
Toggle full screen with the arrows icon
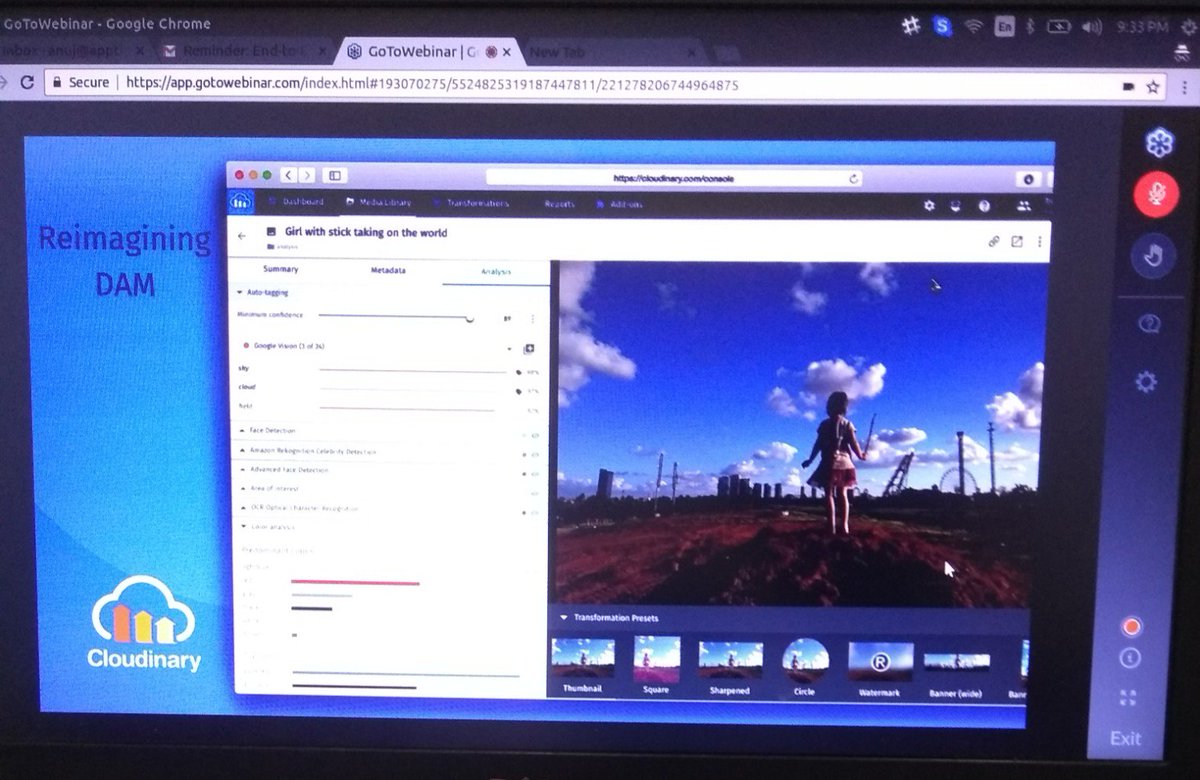click(1128, 697)
